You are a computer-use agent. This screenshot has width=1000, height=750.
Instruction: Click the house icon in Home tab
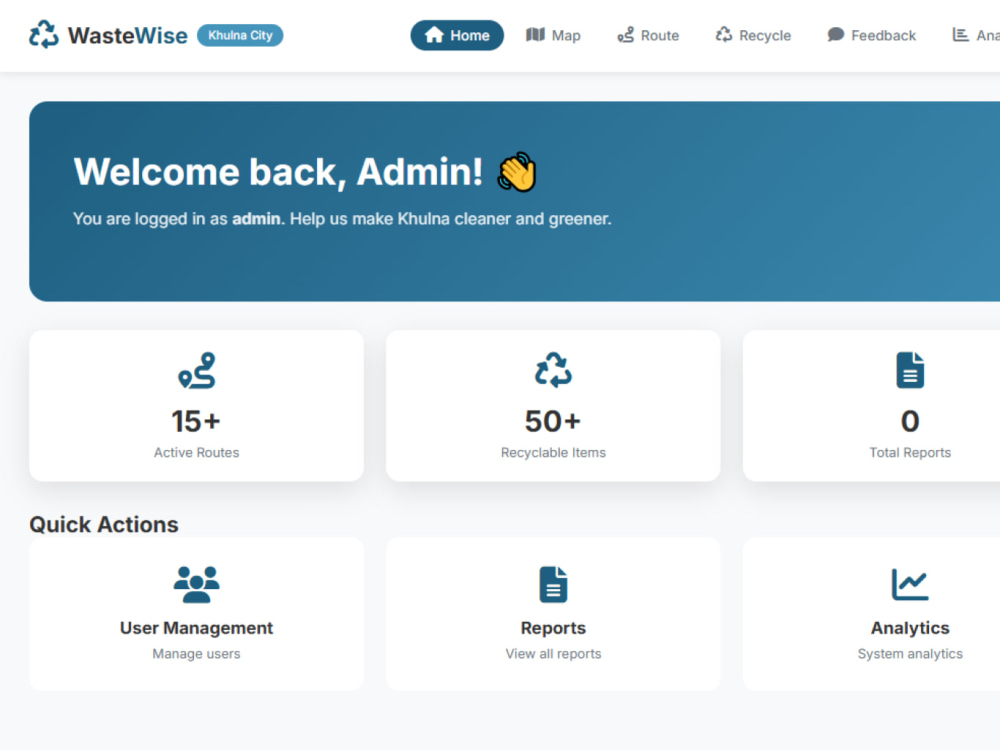pyautogui.click(x=434, y=35)
